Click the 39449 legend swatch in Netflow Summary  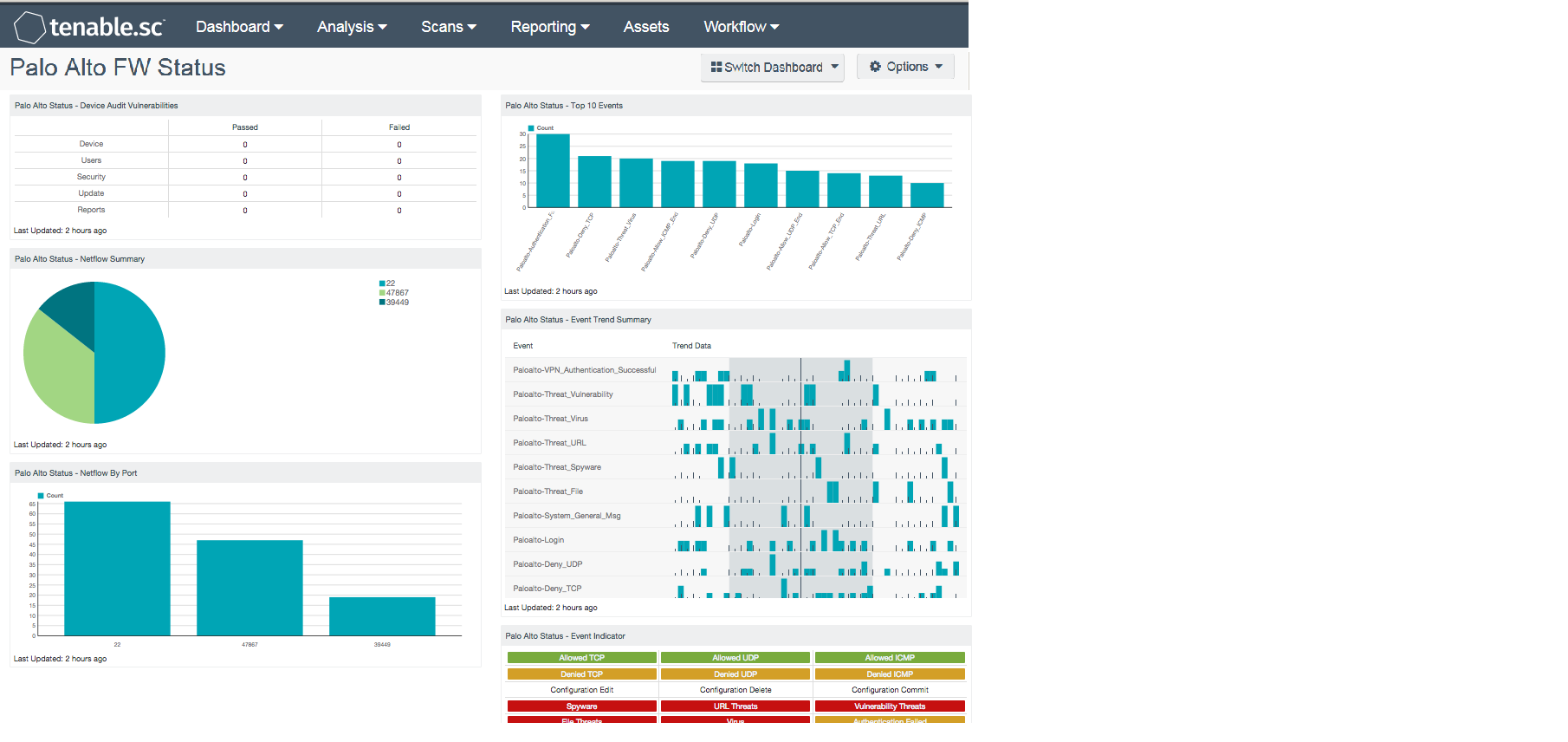coord(382,303)
